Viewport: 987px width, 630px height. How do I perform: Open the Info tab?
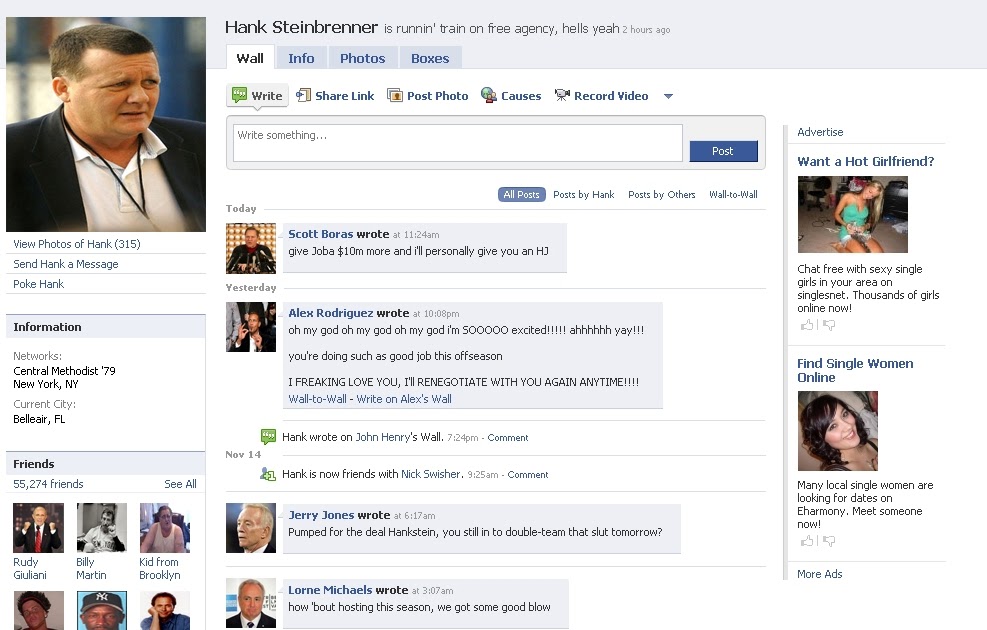pyautogui.click(x=301, y=58)
